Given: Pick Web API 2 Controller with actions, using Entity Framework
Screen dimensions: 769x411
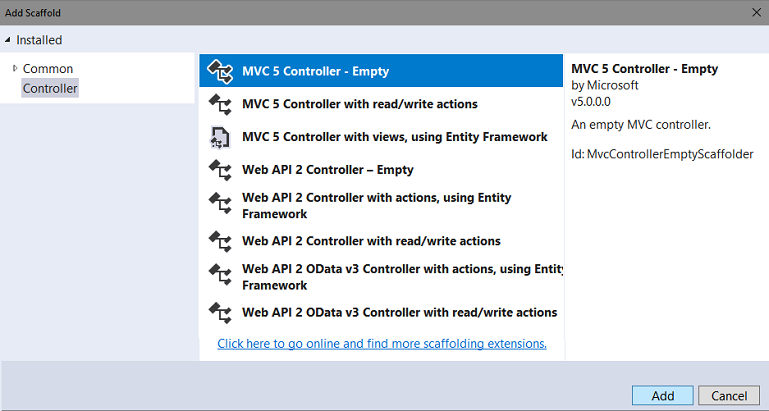Looking at the screenshot, I should pyautogui.click(x=381, y=206).
